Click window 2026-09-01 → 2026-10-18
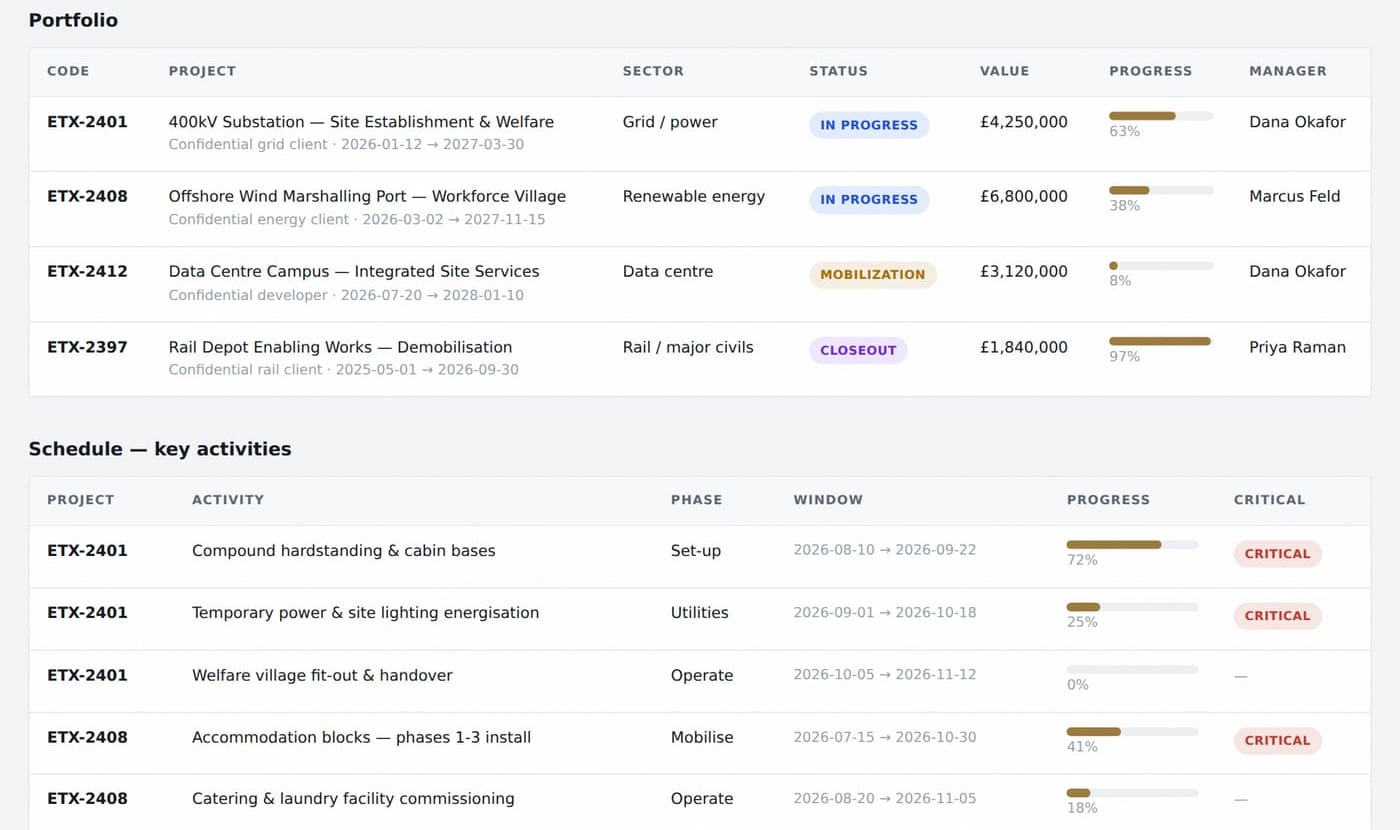 [x=884, y=612]
